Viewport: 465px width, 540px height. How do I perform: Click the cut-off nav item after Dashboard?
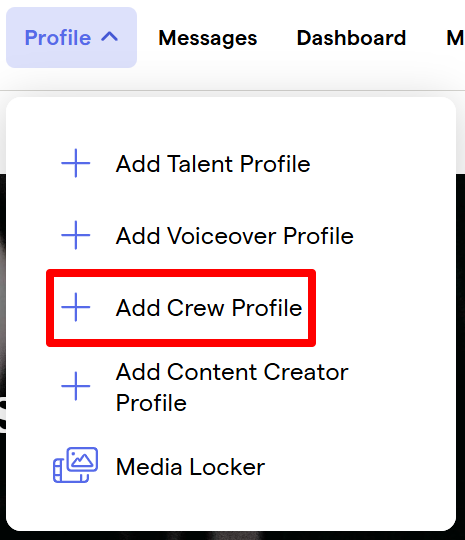tap(455, 38)
